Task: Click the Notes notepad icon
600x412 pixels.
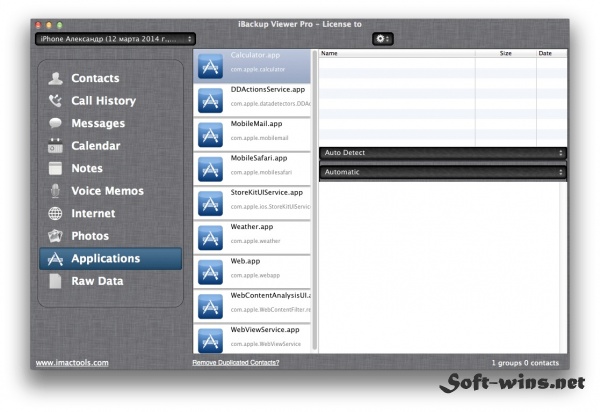Action: [55, 168]
